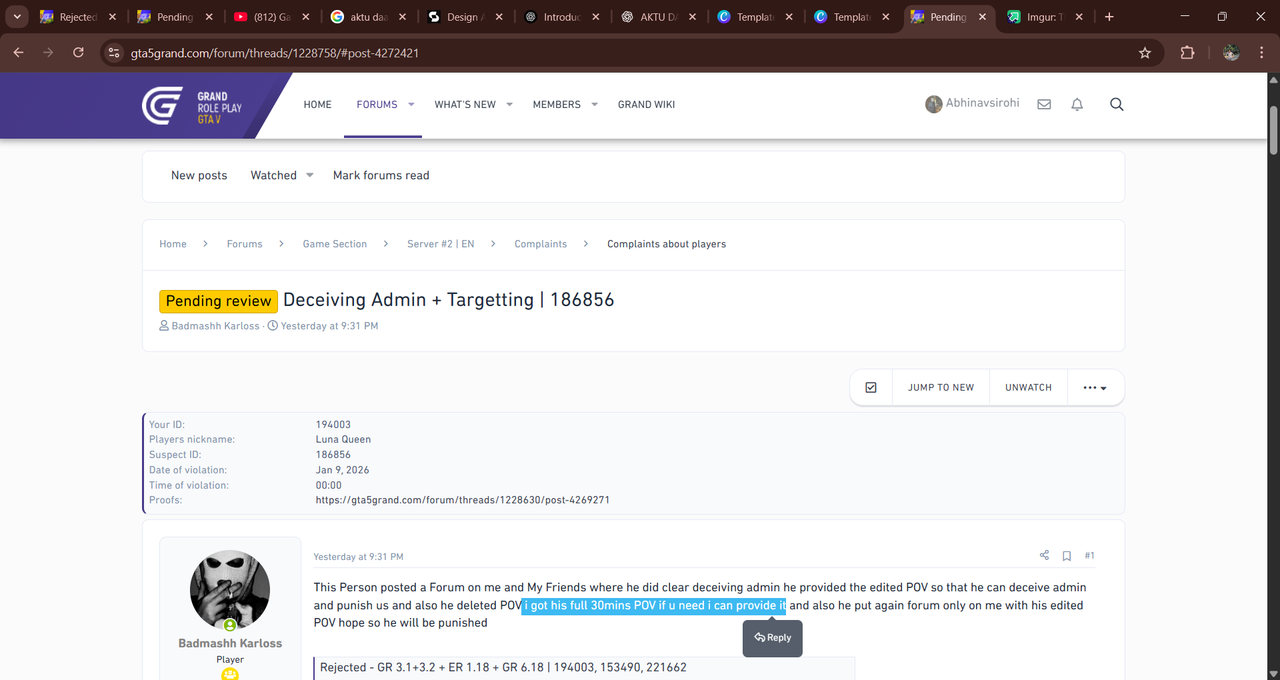Open the Proofs thread URL
The width and height of the screenshot is (1280, 680).
click(463, 500)
